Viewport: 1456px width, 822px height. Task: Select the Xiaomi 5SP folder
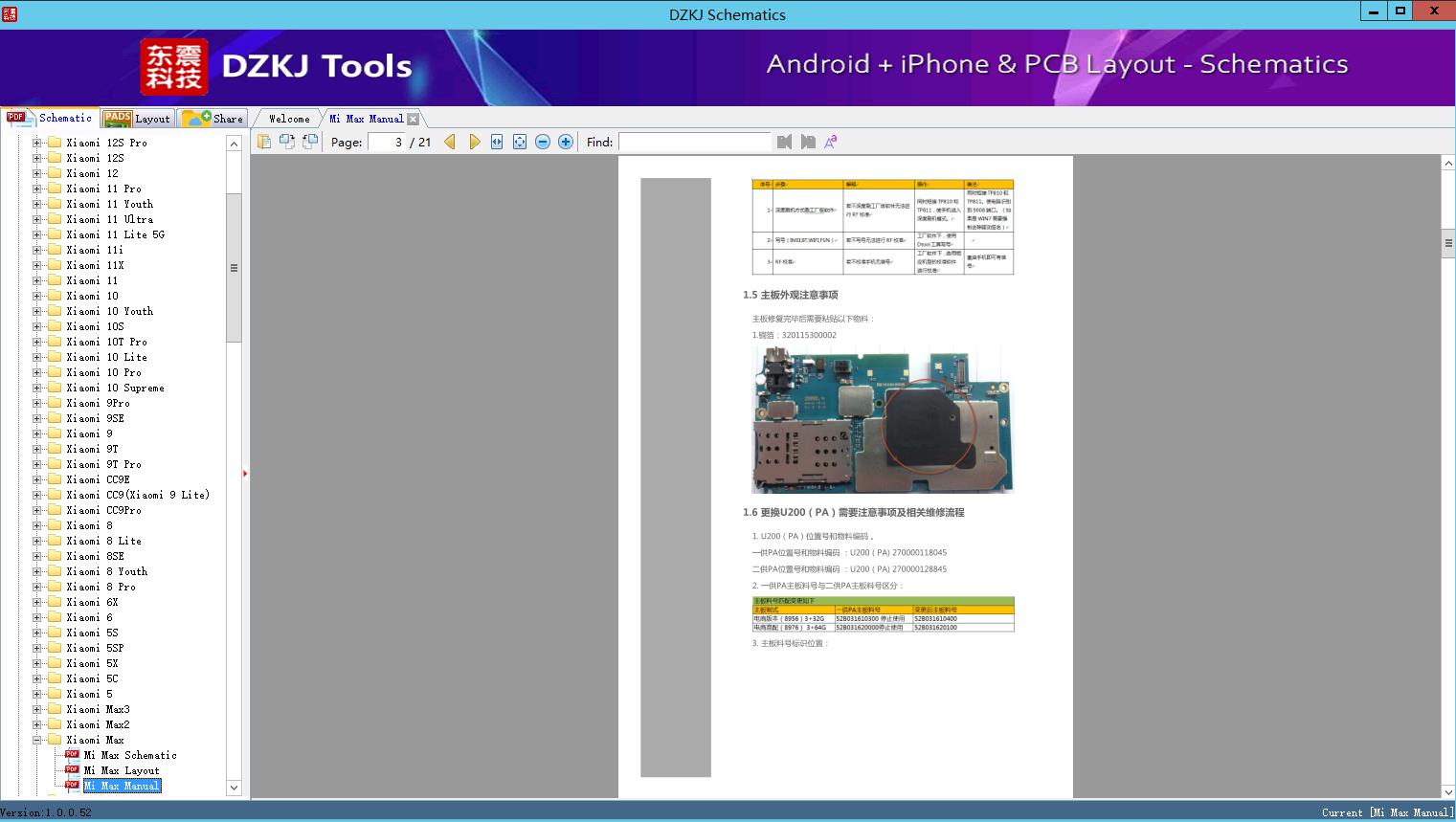pos(95,648)
